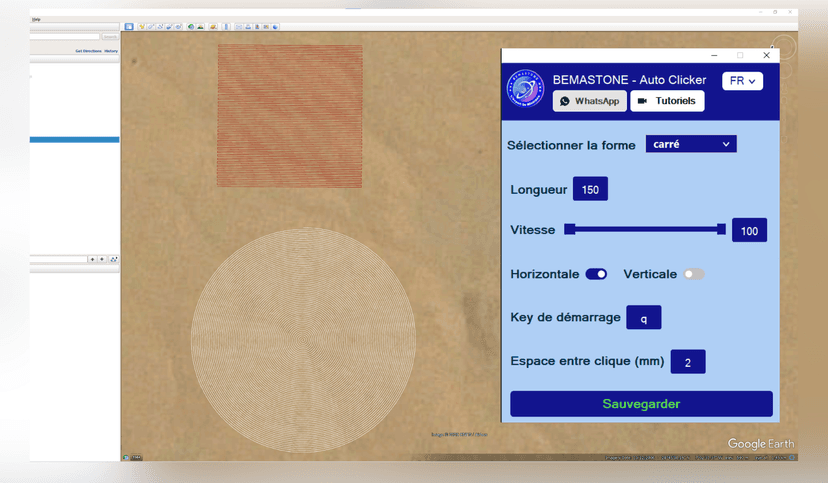Click the Google Earth sidebar toggle icon
828x483 pixels.
tap(129, 27)
